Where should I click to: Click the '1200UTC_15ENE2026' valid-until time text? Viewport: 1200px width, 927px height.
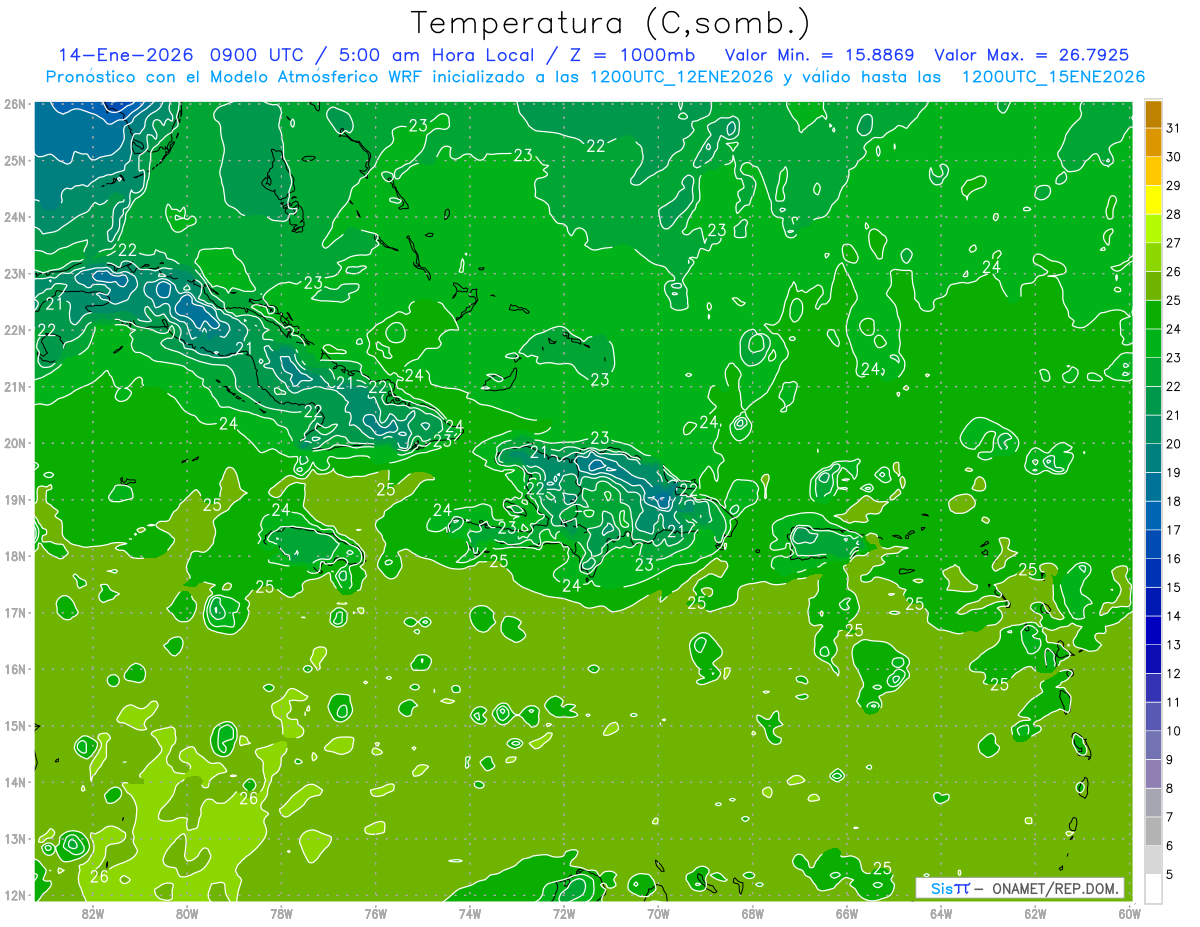[x=1053, y=77]
